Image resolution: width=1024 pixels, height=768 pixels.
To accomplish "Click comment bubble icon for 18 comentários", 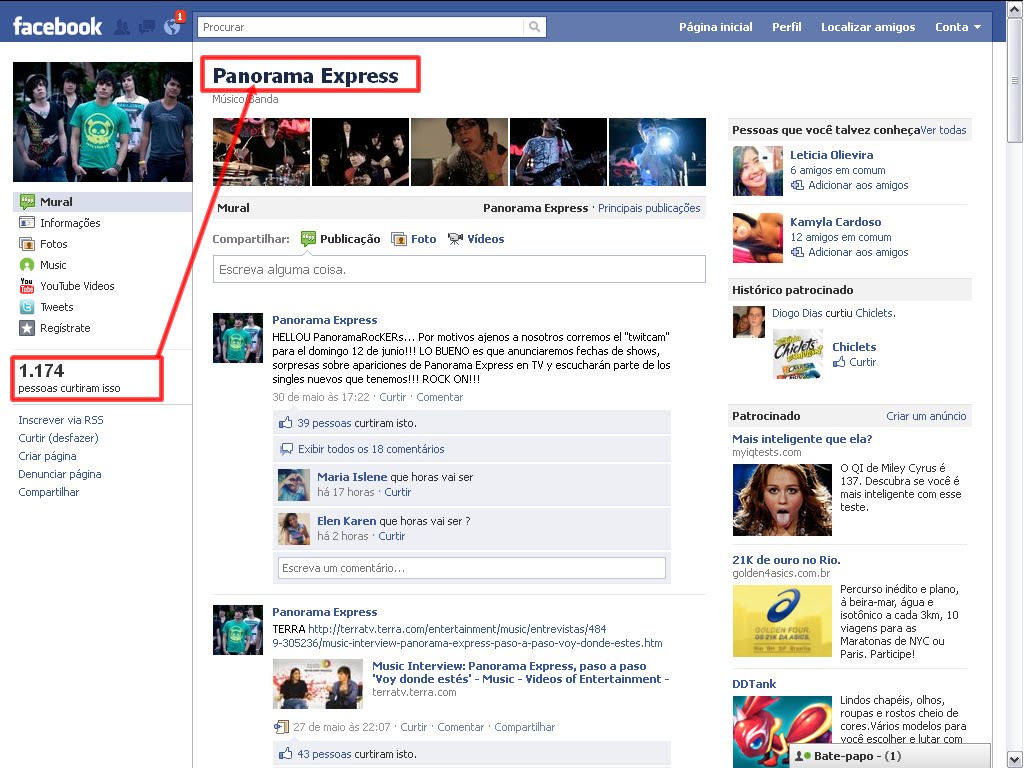I will point(286,449).
